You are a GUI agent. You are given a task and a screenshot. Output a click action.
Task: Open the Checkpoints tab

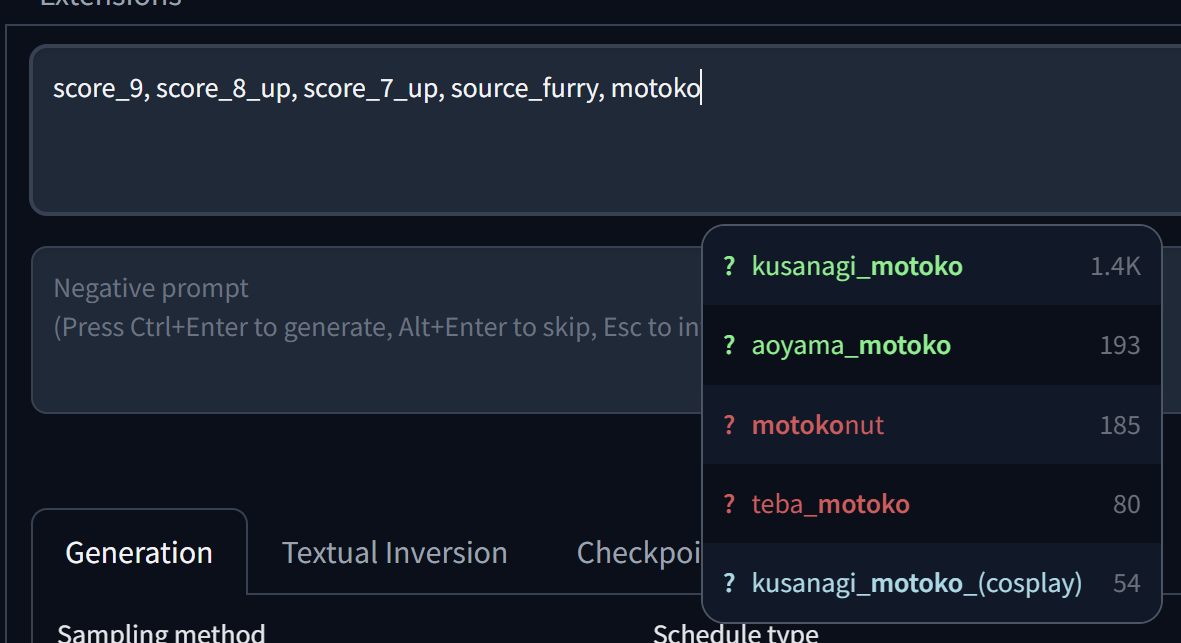point(640,552)
